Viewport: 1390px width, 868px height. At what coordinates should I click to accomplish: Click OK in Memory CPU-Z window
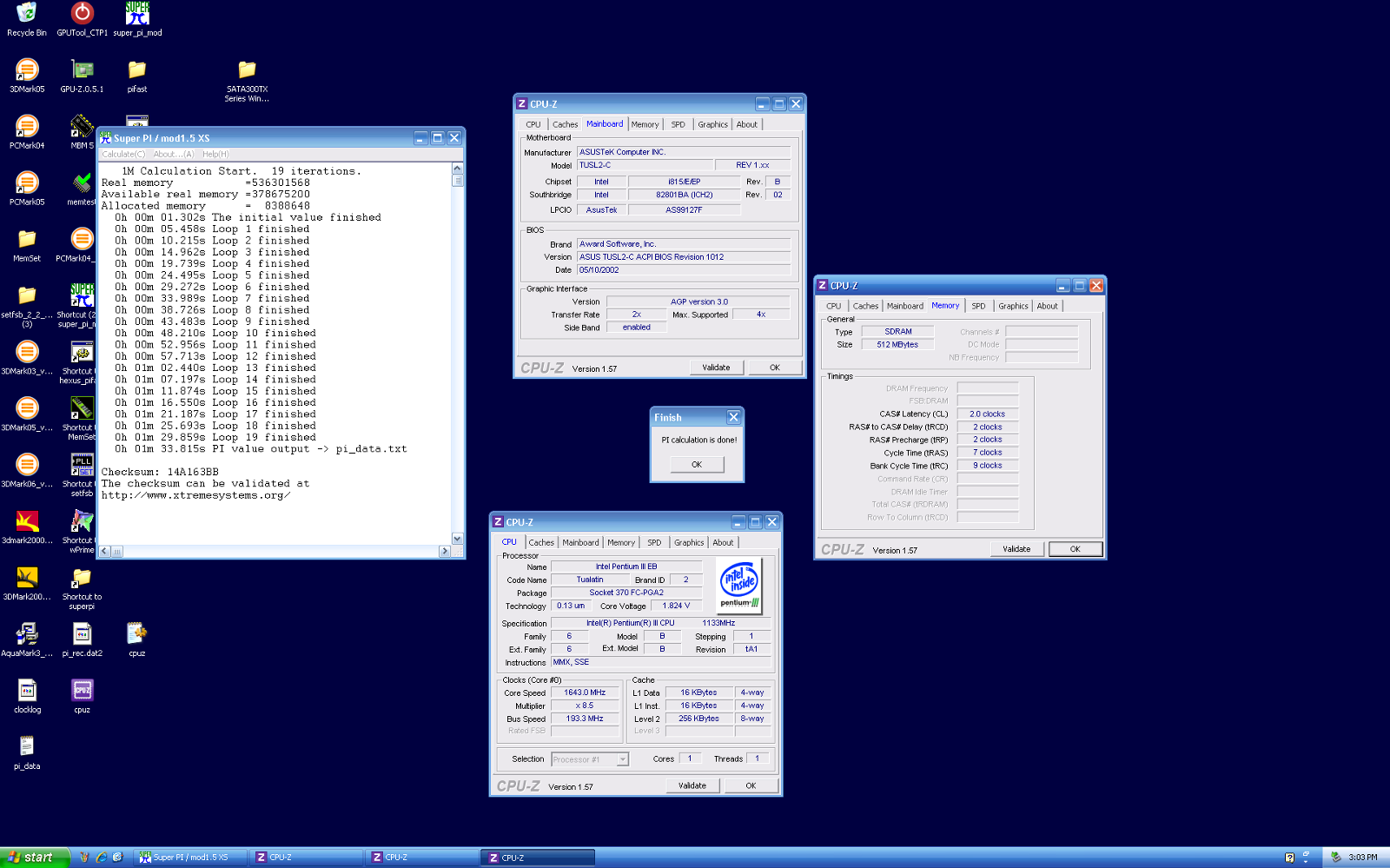pos(1076,549)
